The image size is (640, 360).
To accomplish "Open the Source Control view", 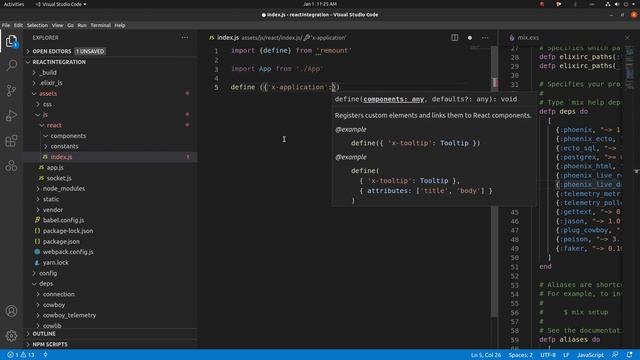I will [11, 90].
